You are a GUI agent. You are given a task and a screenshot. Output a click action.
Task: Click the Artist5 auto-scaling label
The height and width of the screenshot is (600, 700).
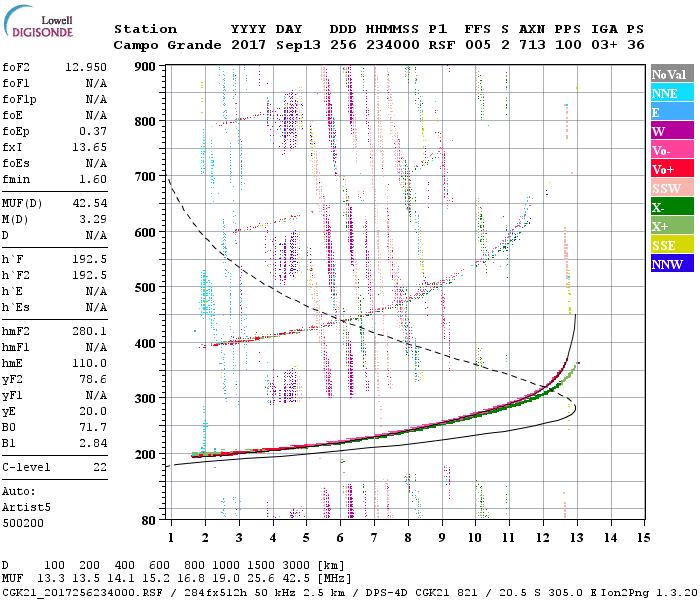tap(26, 508)
